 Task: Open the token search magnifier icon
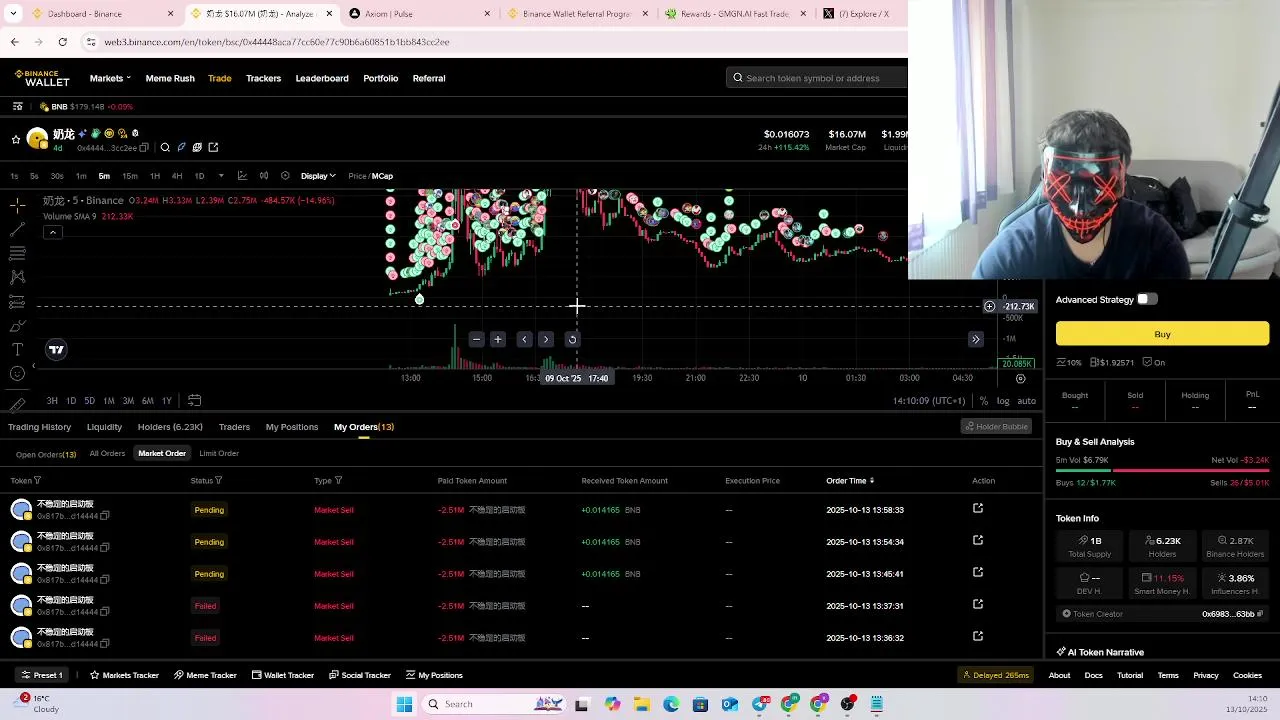(165, 147)
